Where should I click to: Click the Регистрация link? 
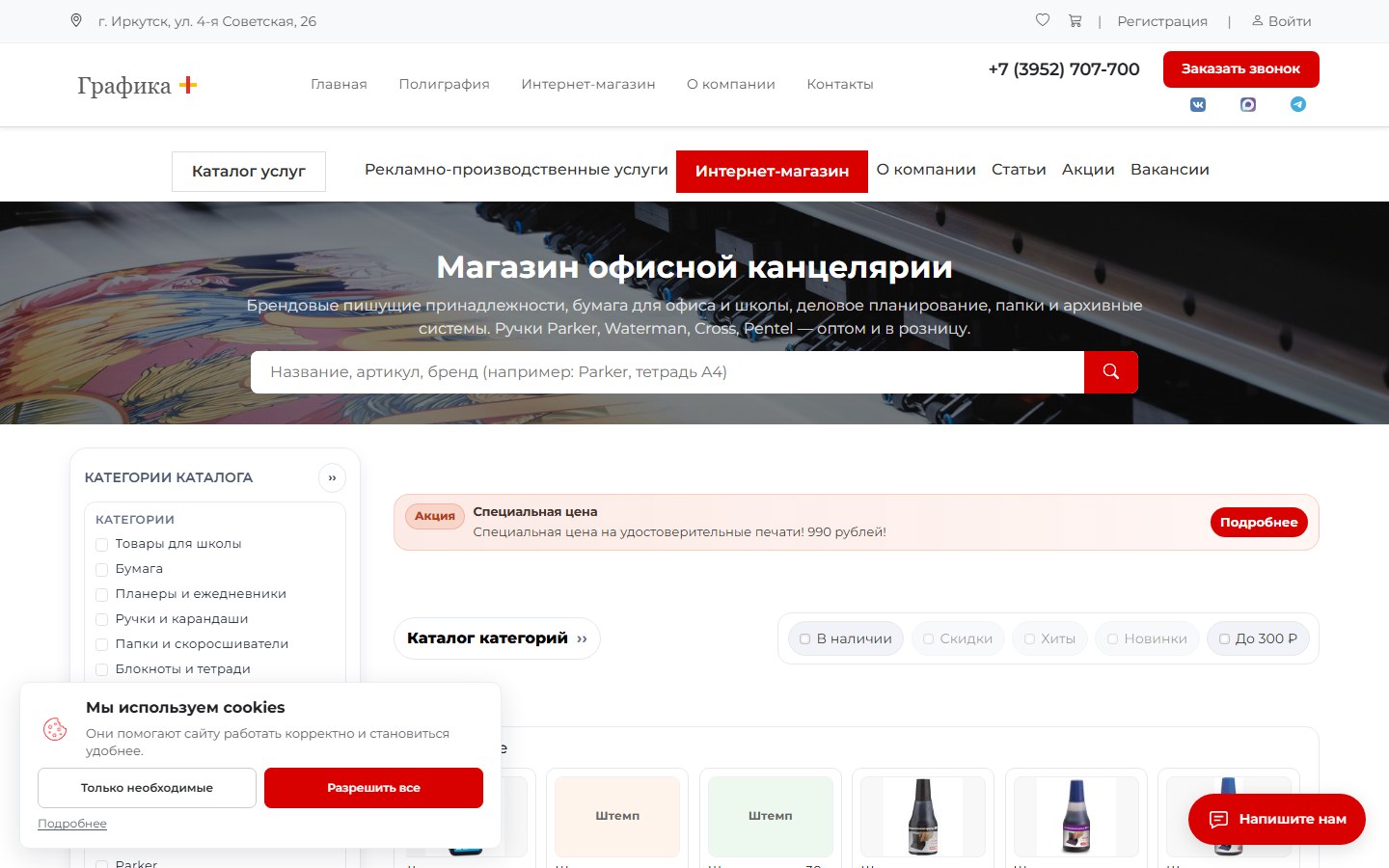[1162, 21]
